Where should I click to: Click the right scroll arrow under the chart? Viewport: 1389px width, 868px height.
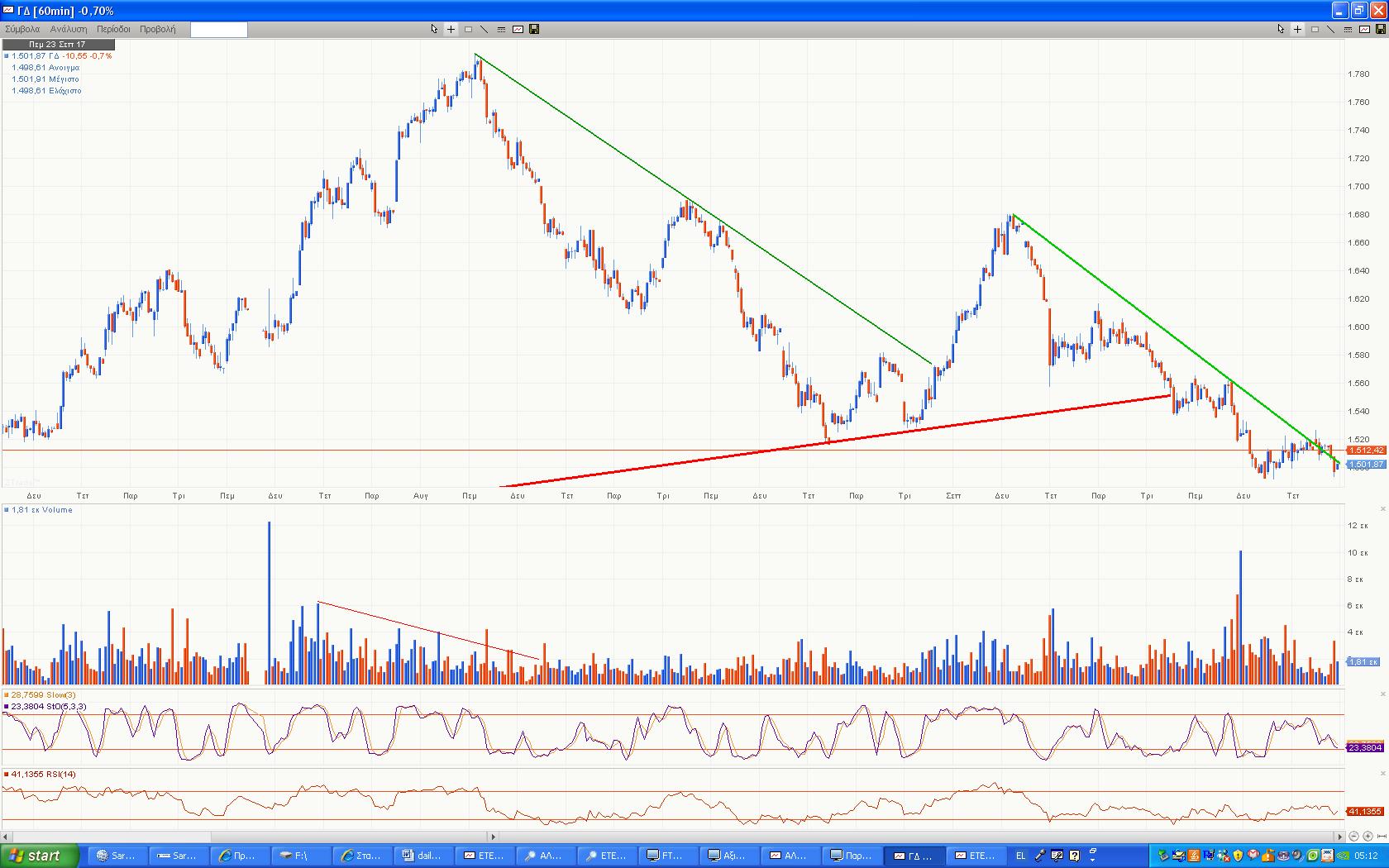pyautogui.click(x=1340, y=837)
